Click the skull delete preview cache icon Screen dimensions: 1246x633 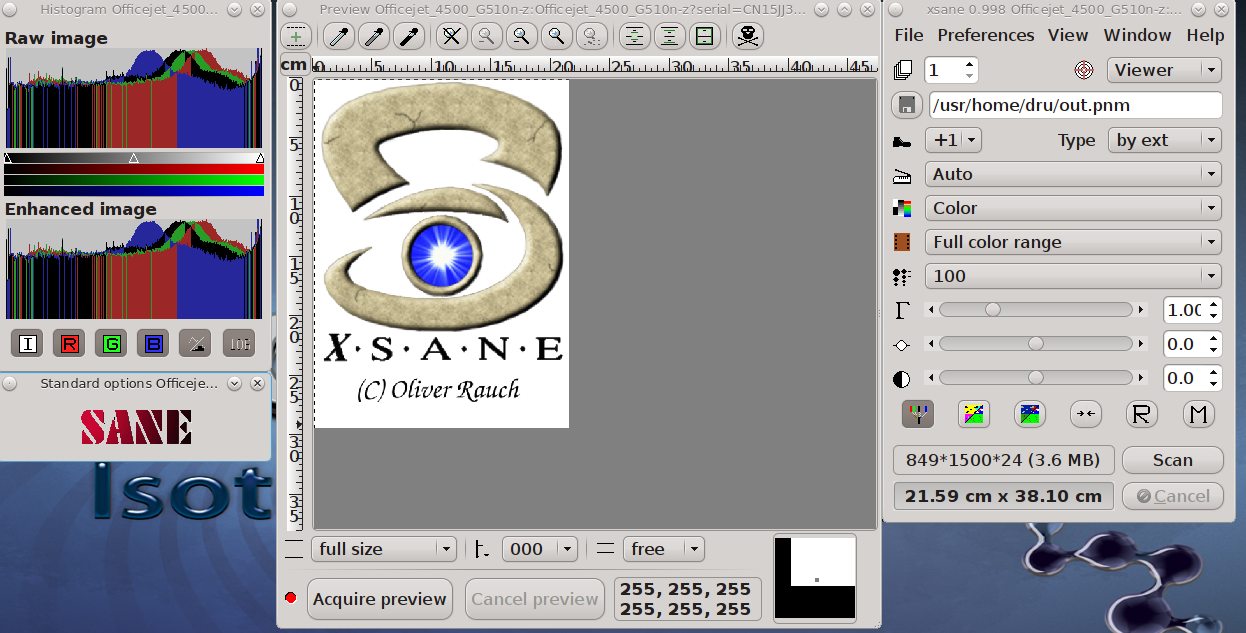pos(747,37)
